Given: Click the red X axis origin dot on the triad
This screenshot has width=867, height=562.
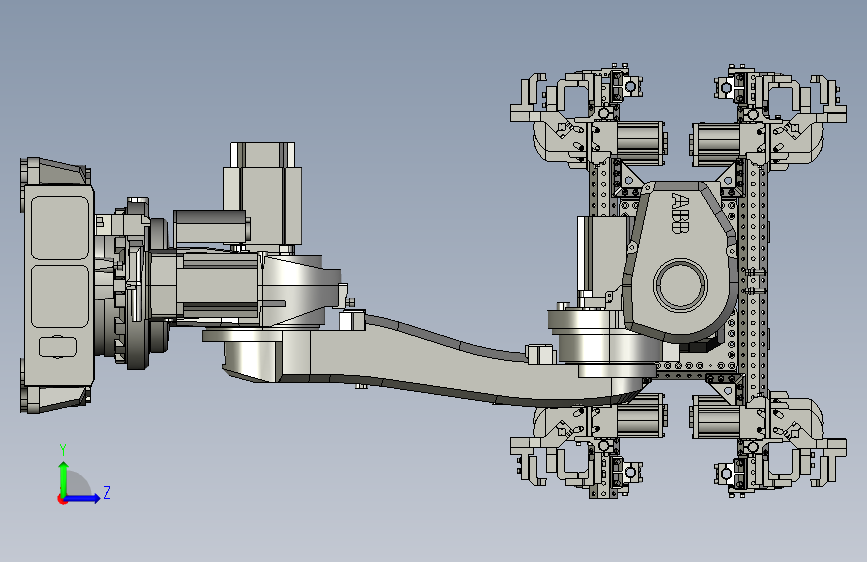Looking at the screenshot, I should 62,499.
